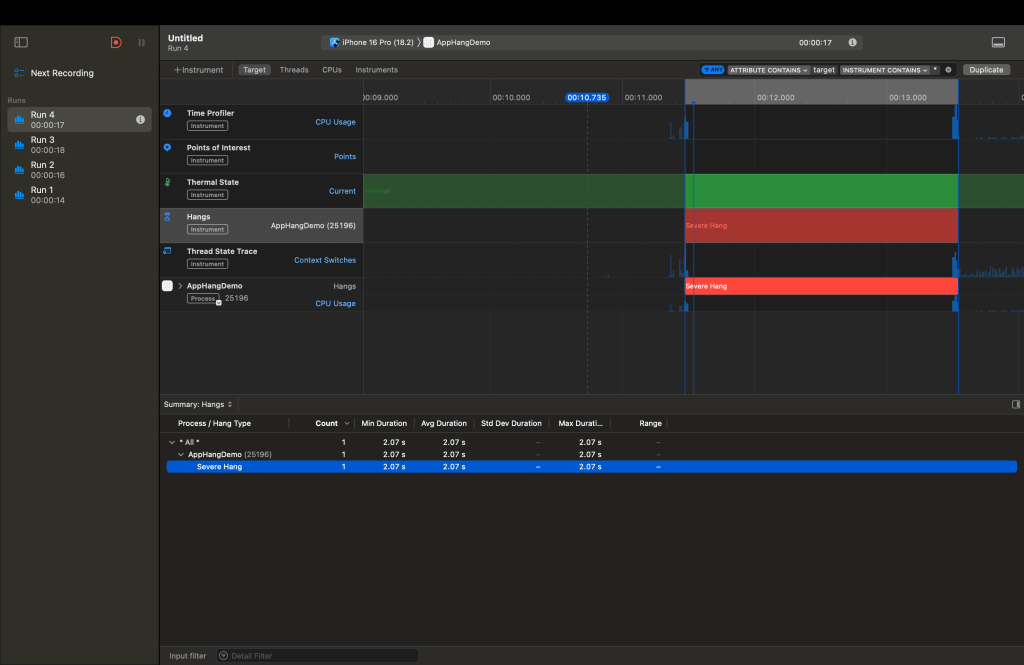Click the red Record button
The width and height of the screenshot is (1024, 665).
pos(116,43)
